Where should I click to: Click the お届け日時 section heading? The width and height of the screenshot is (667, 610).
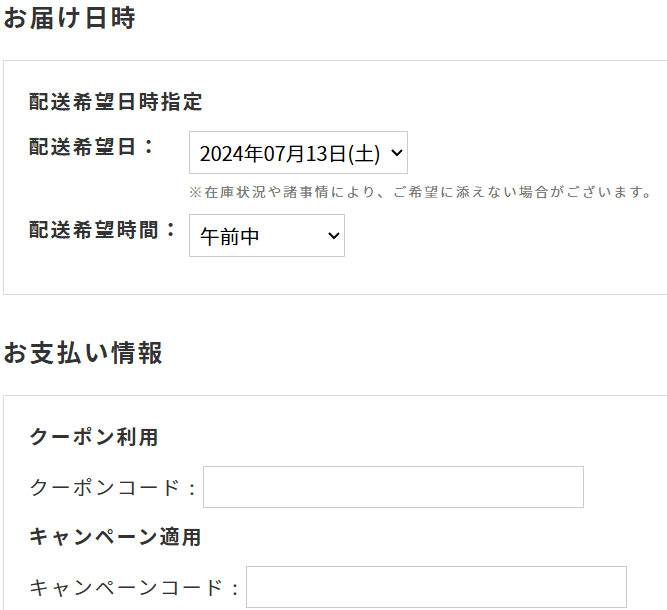pos(69,19)
